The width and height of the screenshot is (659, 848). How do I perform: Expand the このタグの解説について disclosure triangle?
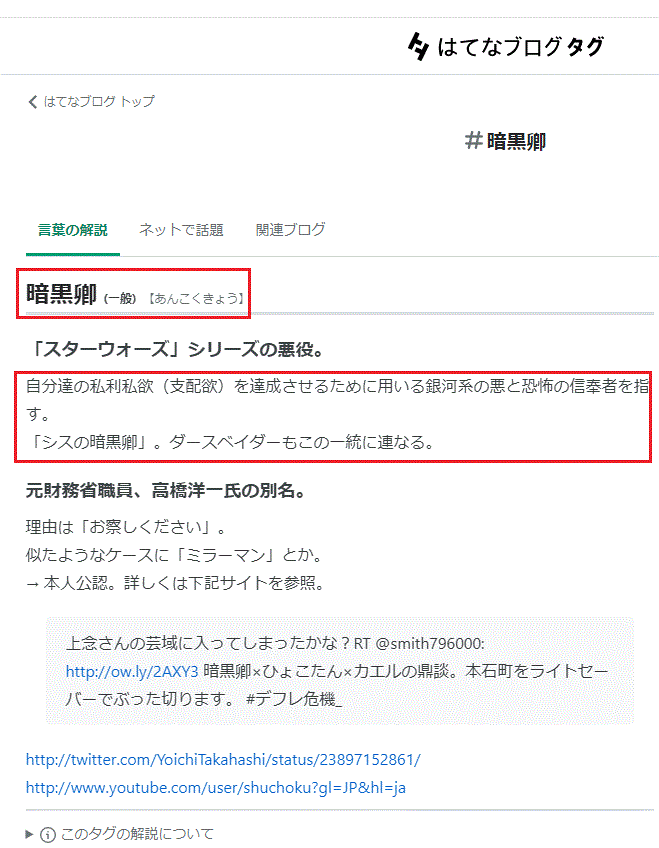point(30,834)
